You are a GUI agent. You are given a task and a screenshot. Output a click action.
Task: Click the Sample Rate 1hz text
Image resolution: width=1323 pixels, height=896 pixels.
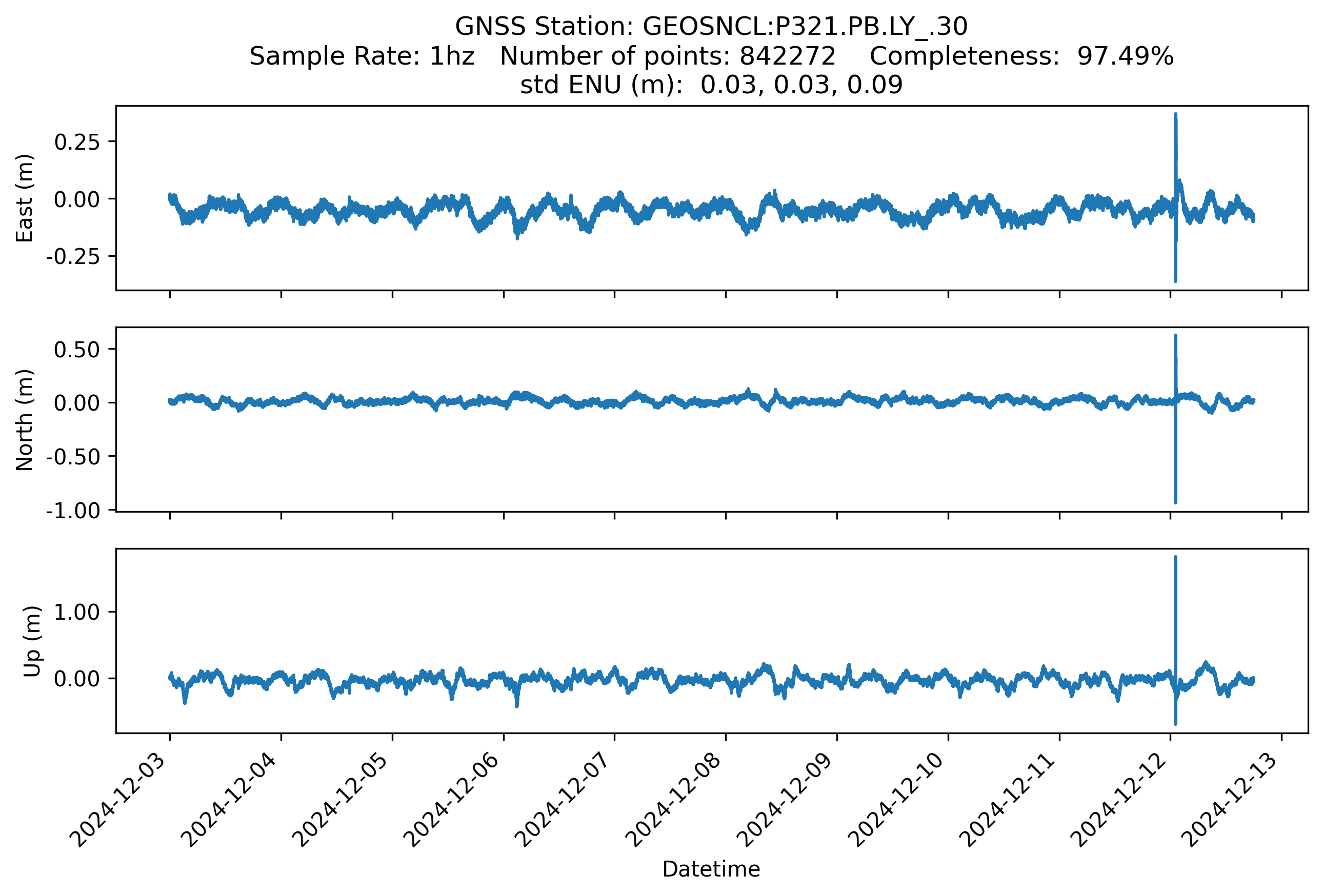coord(362,56)
